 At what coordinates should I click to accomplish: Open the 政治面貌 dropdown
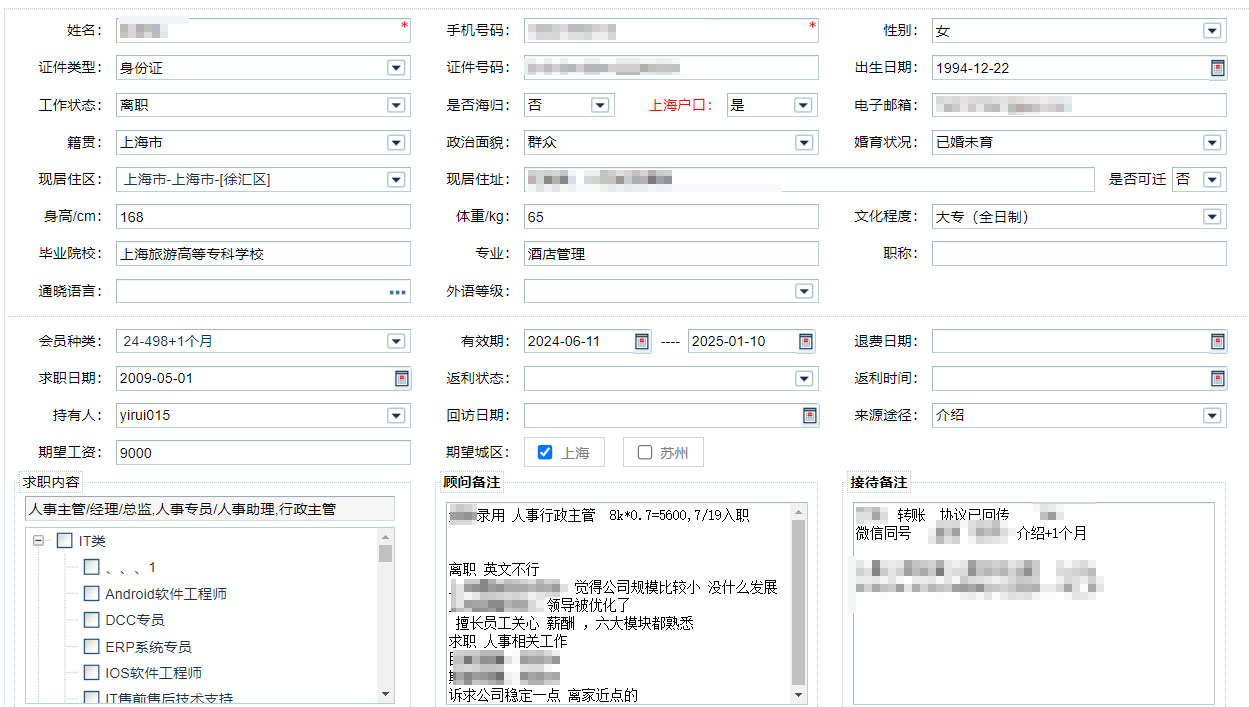[x=804, y=142]
